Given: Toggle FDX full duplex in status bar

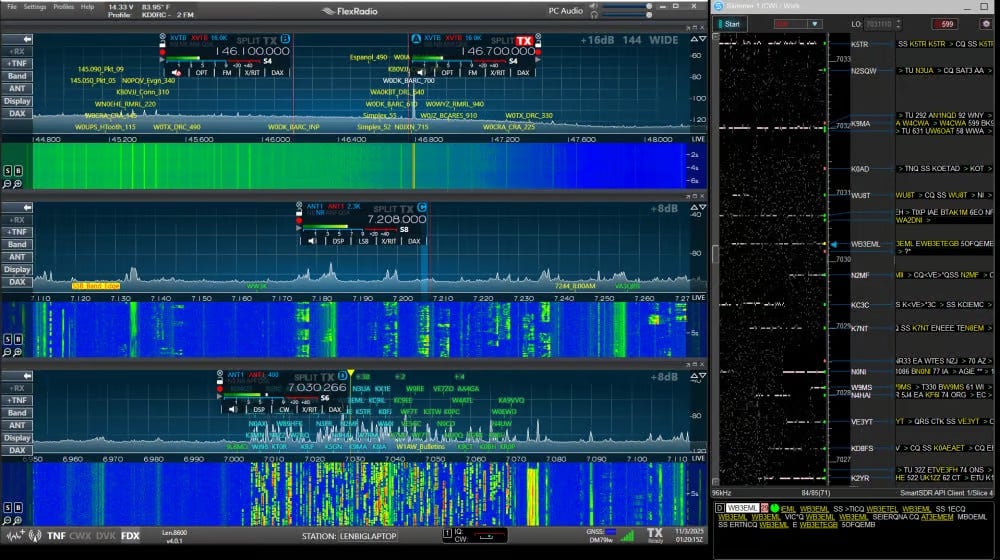Looking at the screenshot, I should click(130, 535).
